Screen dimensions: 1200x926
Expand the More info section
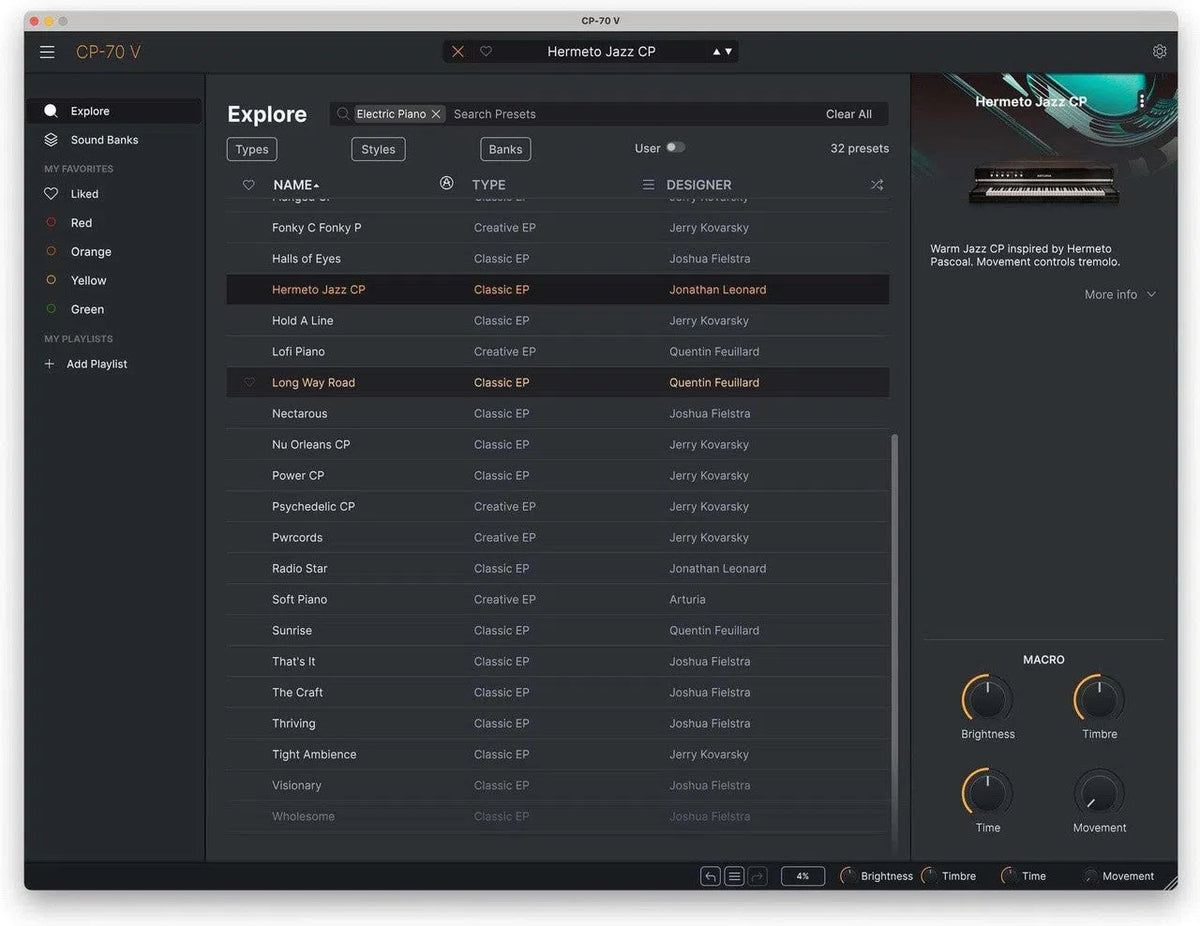[x=1120, y=295]
